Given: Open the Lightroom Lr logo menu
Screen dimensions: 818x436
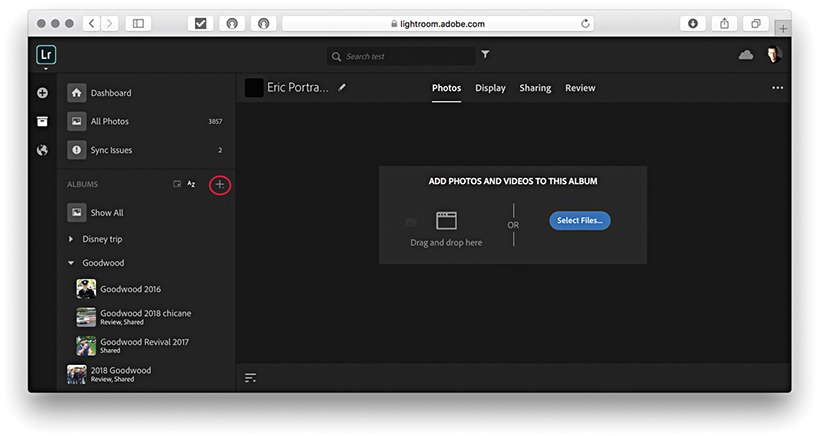Looking at the screenshot, I should (x=46, y=55).
